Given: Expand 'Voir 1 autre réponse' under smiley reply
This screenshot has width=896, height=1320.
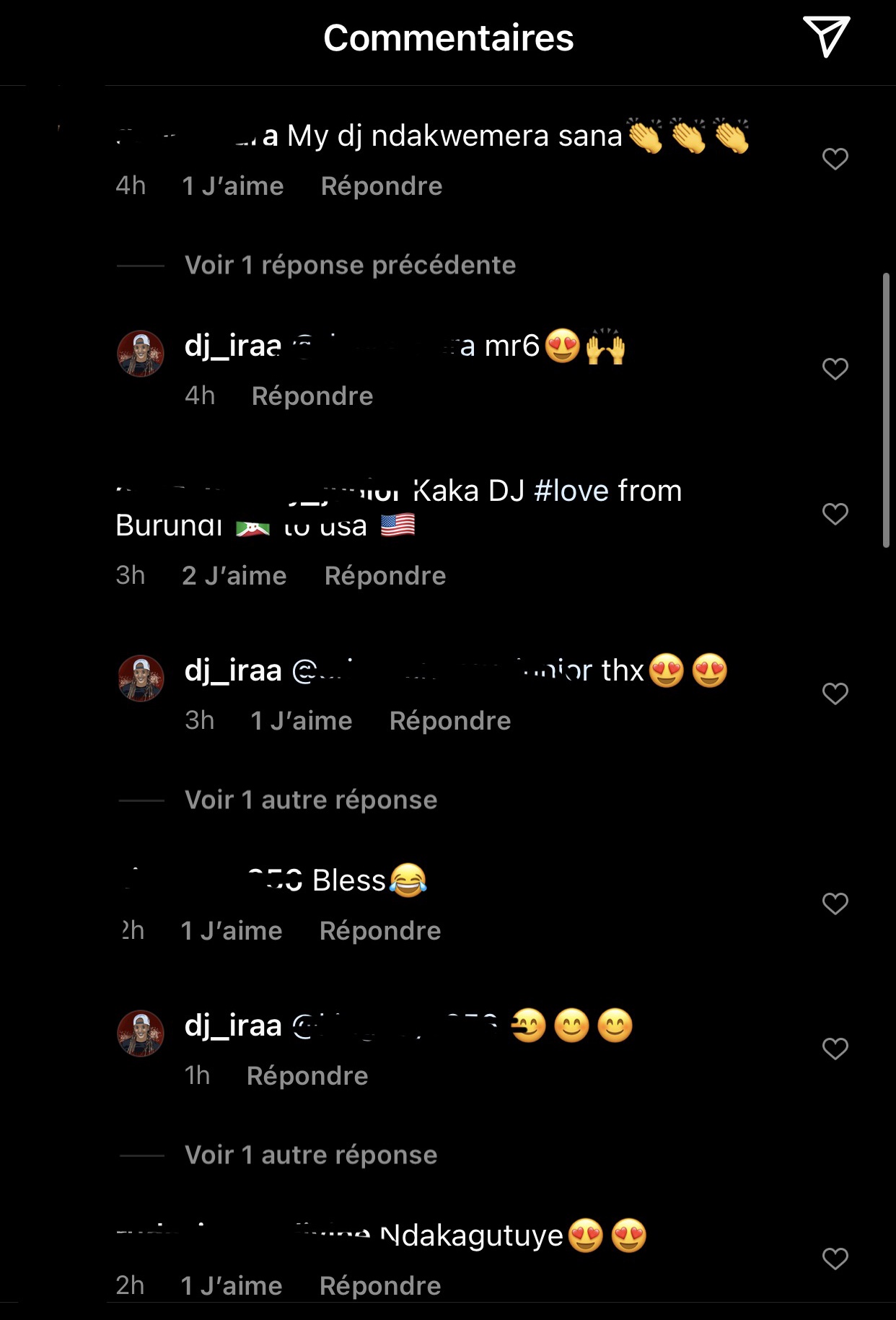Looking at the screenshot, I should [311, 1155].
